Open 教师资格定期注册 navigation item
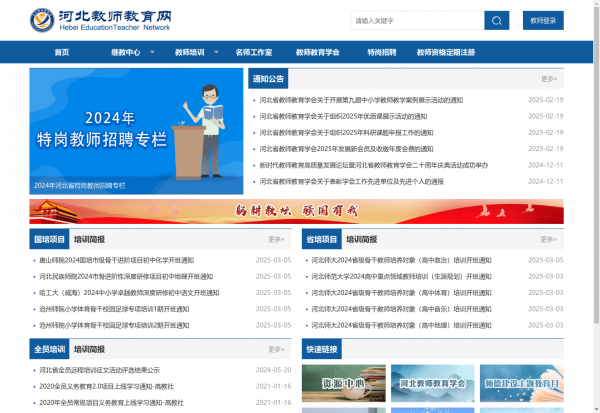600x413 pixels. click(445, 52)
